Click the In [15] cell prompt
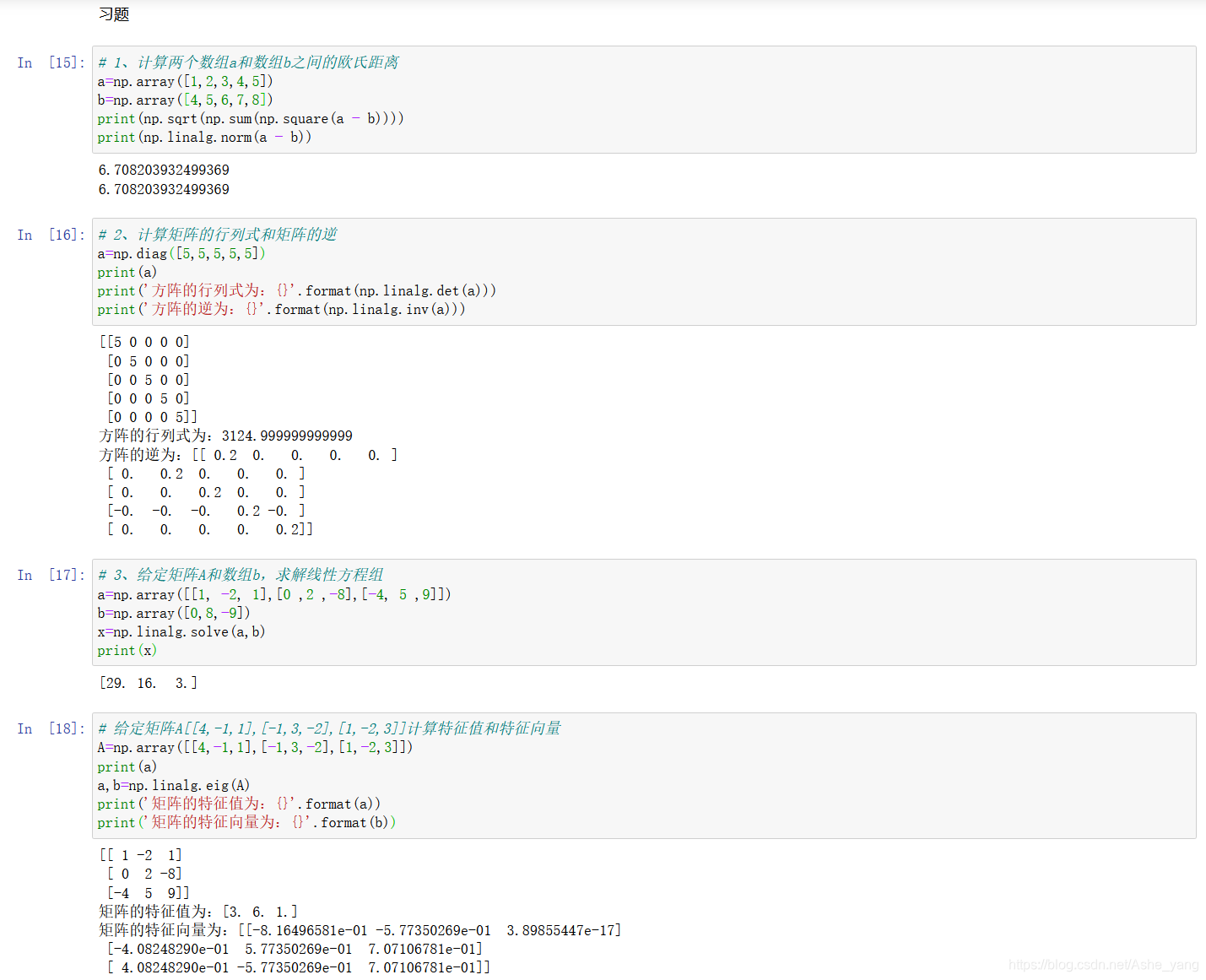This screenshot has height=980, width=1206. click(51, 62)
